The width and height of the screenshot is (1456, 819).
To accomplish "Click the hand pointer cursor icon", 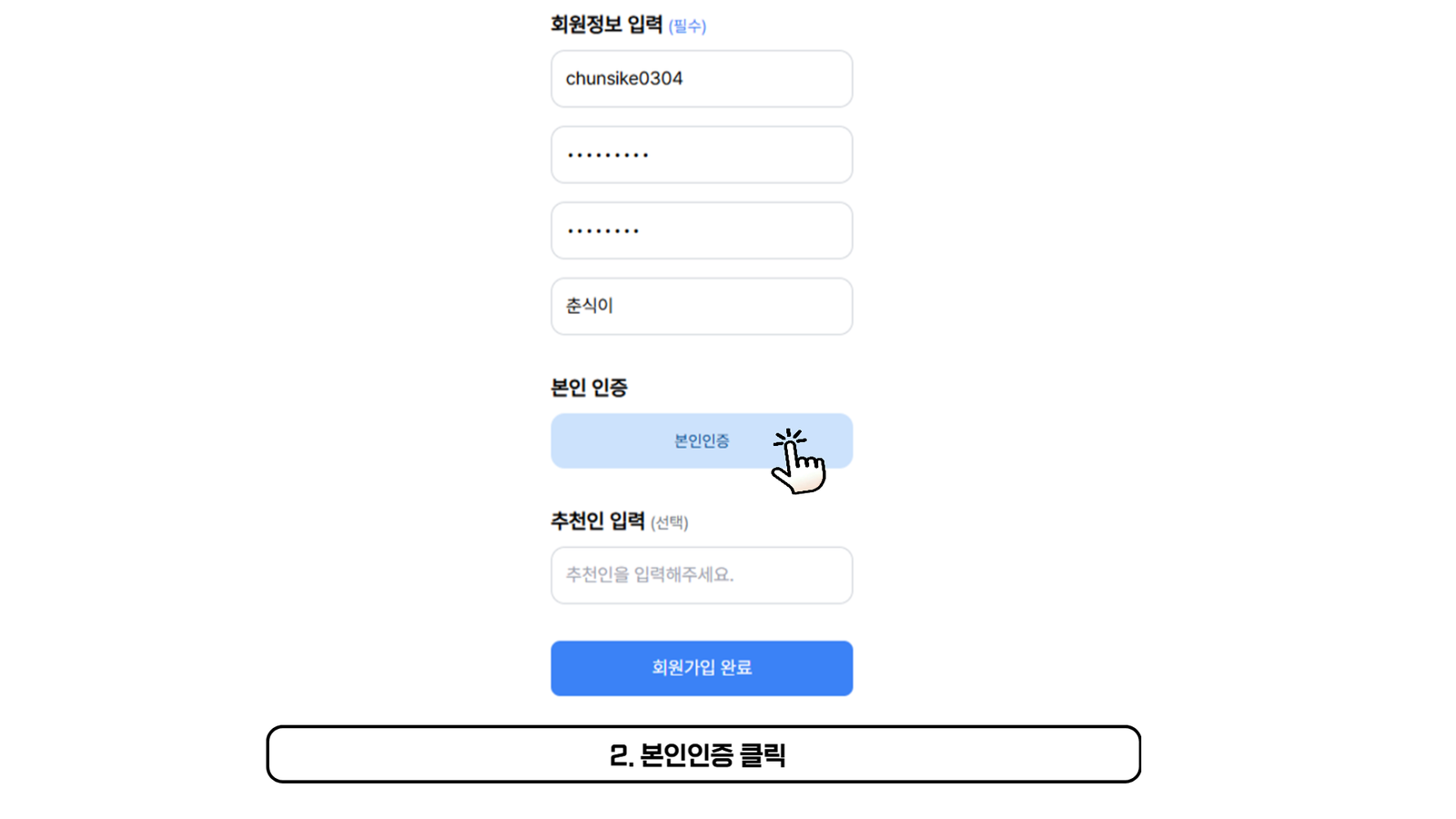I will [798, 462].
